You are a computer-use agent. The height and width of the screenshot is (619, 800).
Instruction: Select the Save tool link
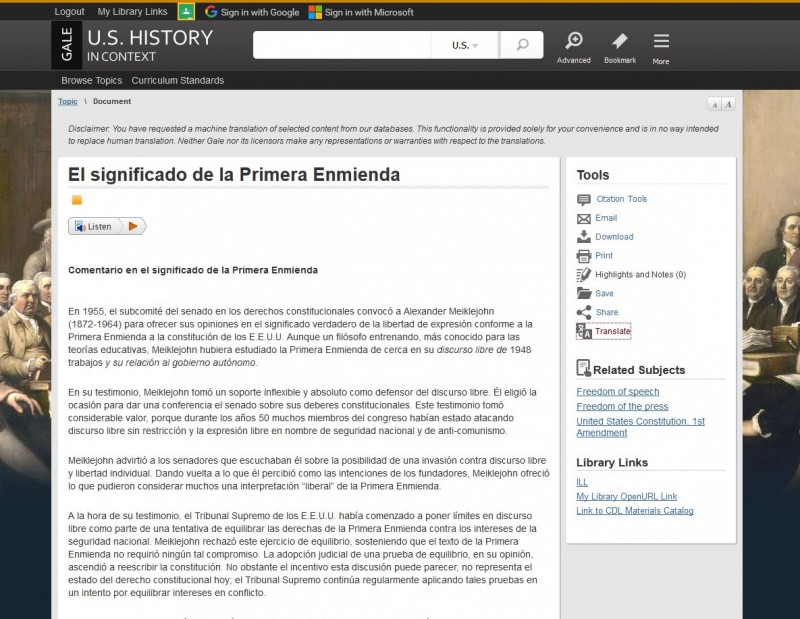(x=604, y=293)
